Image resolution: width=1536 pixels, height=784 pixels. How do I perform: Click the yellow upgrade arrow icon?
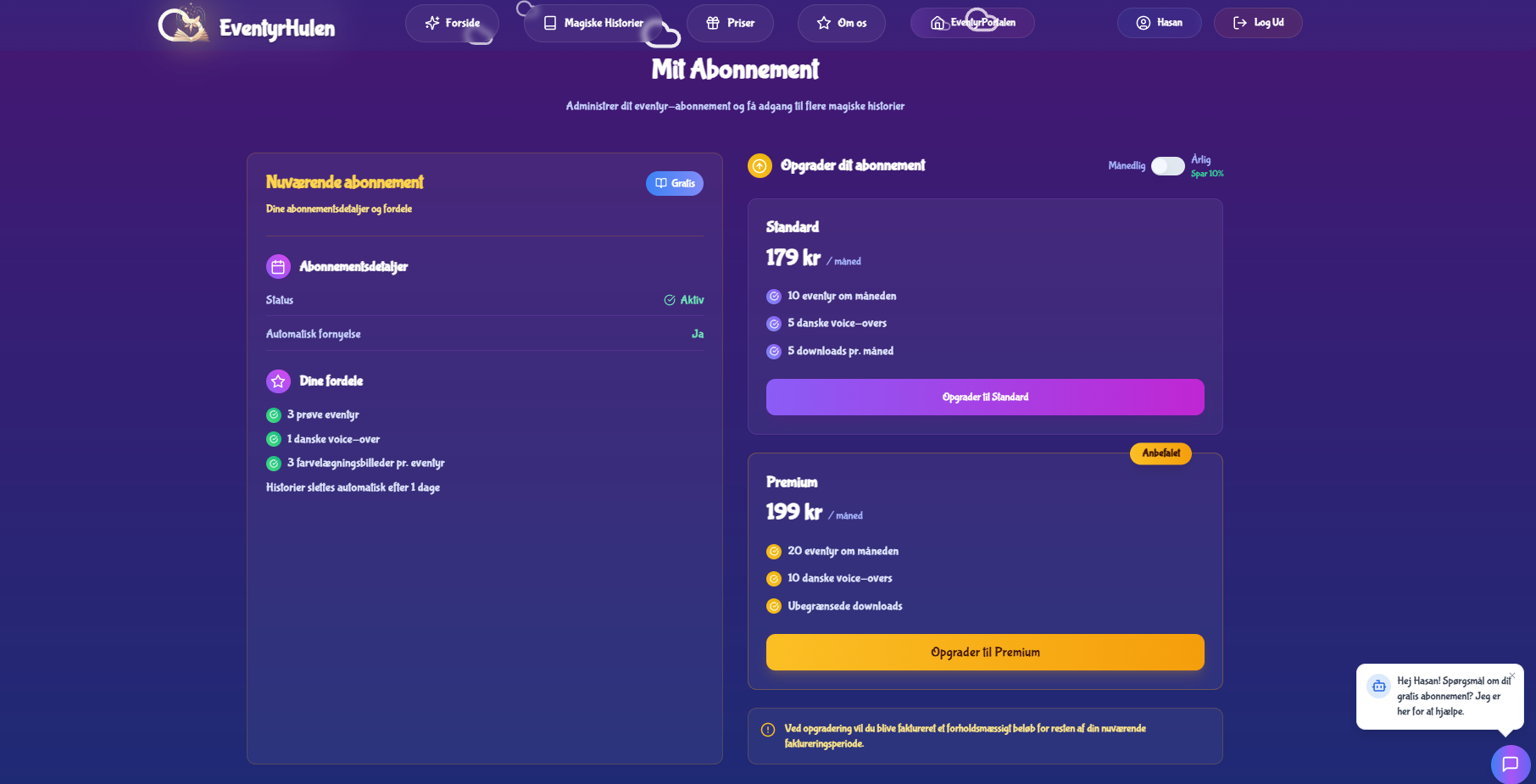point(760,166)
